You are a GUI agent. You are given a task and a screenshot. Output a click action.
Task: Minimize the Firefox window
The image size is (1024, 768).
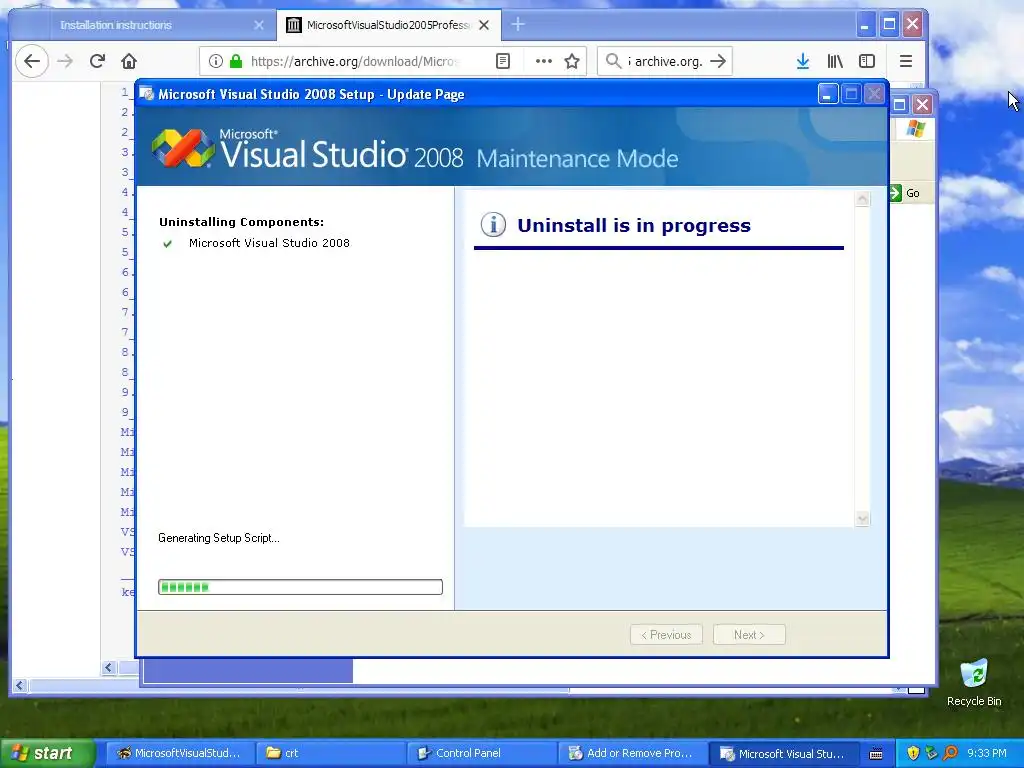coord(865,25)
